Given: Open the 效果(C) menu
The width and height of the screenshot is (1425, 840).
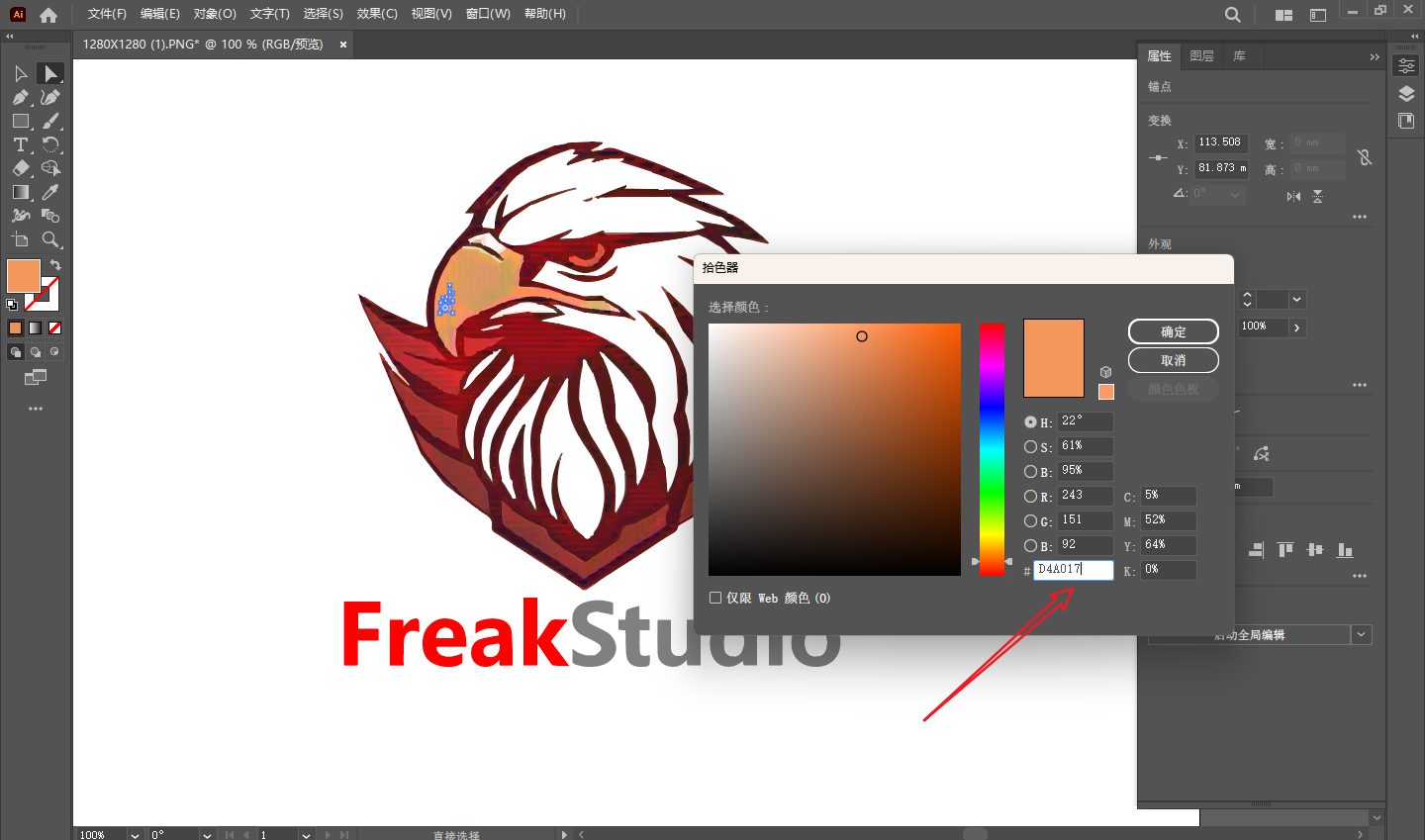Looking at the screenshot, I should point(377,14).
